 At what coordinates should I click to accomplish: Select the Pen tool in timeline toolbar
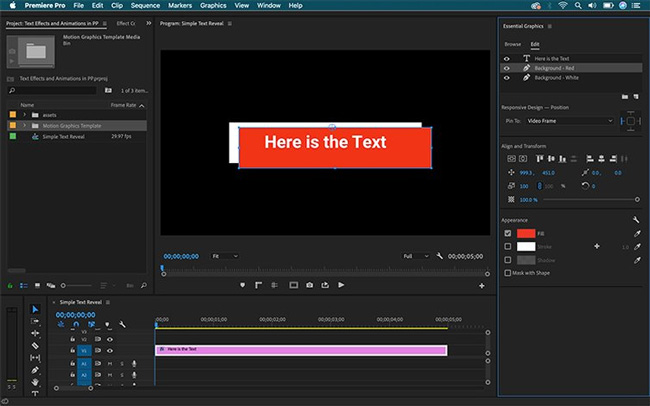pyautogui.click(x=35, y=370)
